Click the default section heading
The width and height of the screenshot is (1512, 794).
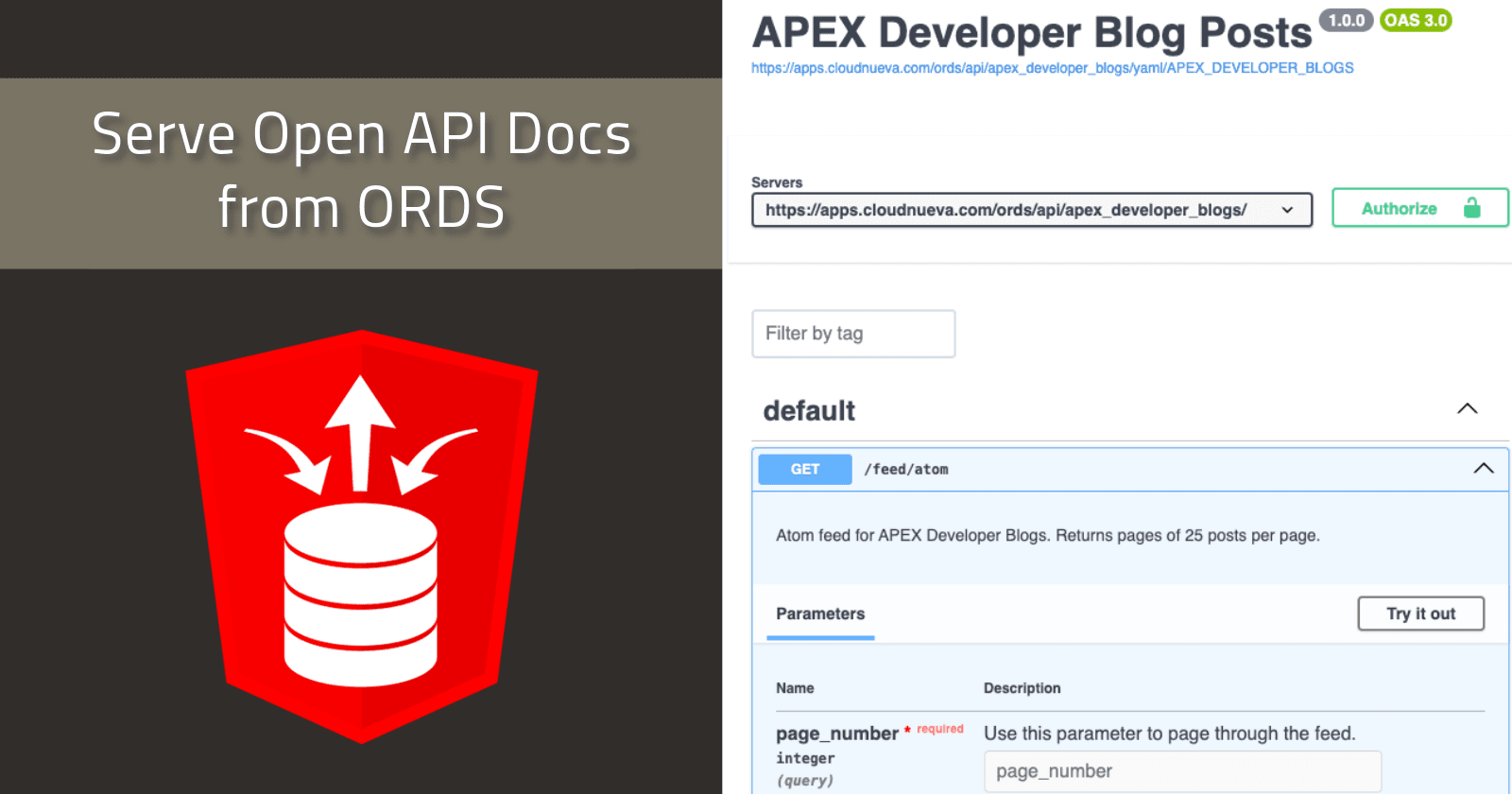coord(809,410)
